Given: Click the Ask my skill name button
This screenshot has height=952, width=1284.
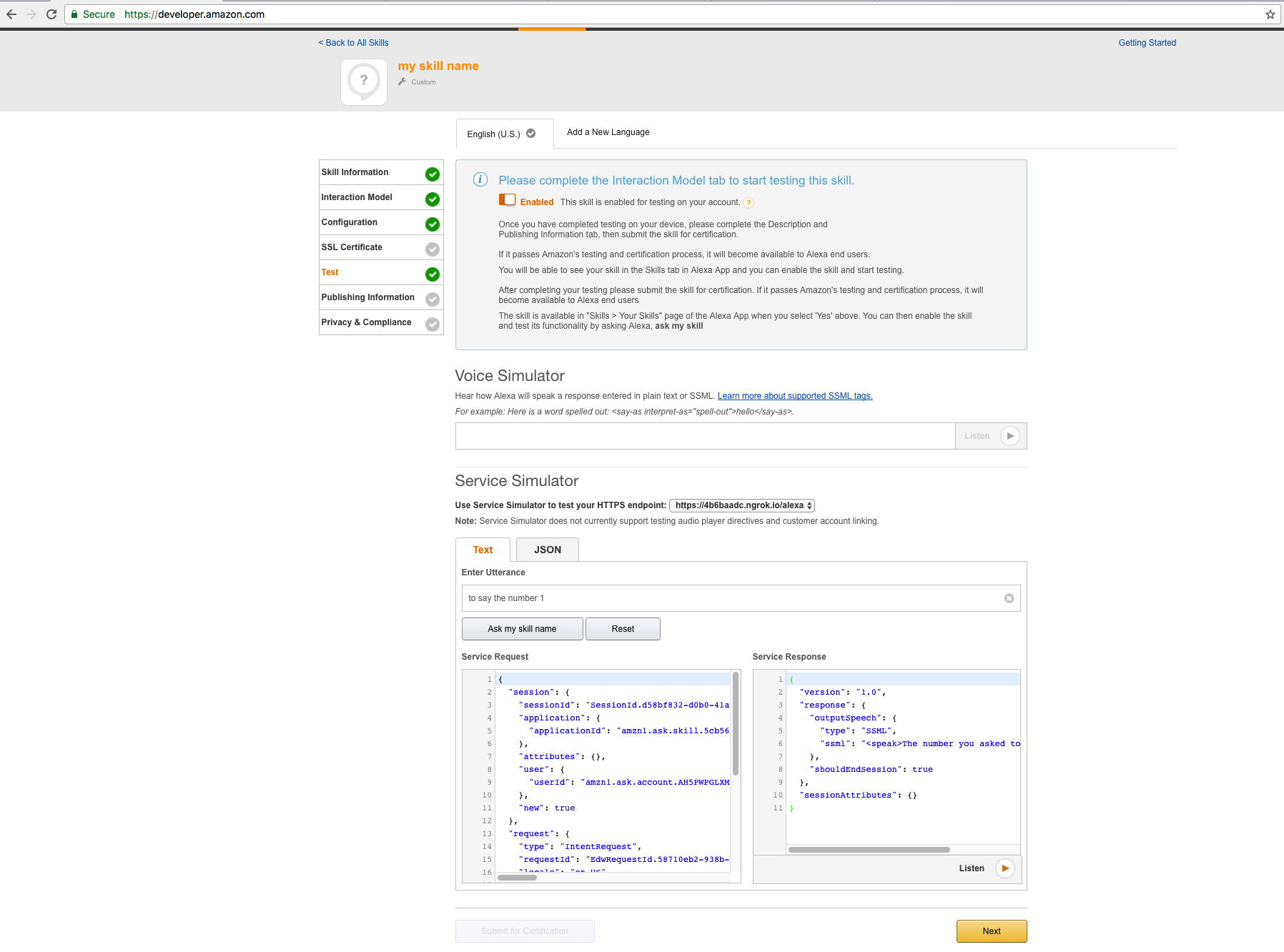Looking at the screenshot, I should tap(522, 629).
